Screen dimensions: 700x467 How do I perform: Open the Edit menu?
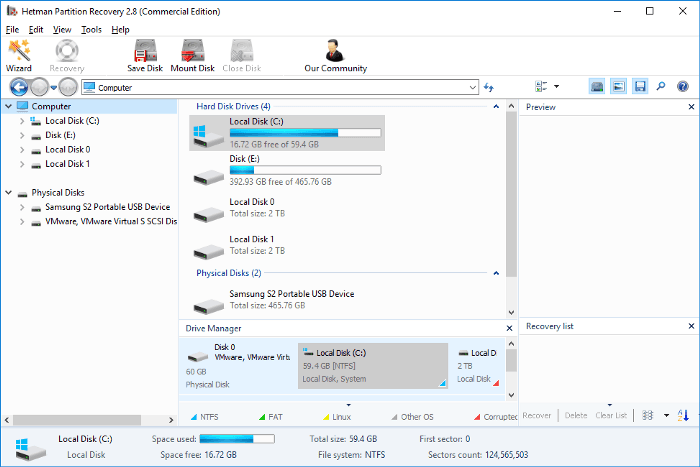tap(36, 29)
